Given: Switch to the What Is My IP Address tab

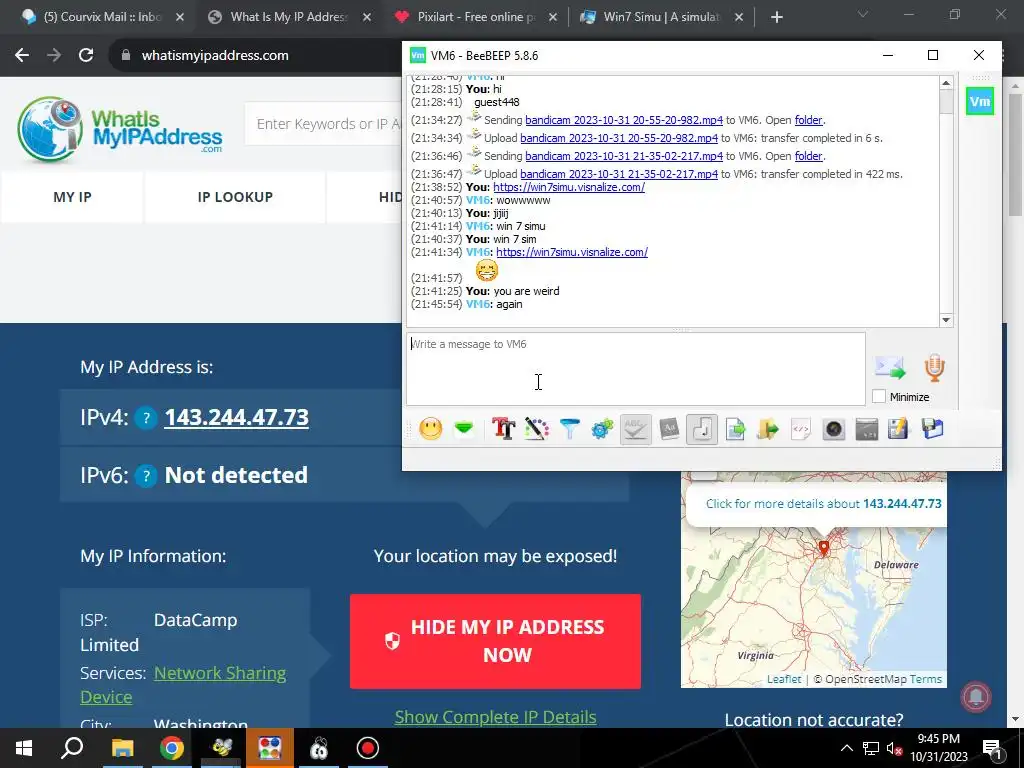Looking at the screenshot, I should [x=289, y=17].
